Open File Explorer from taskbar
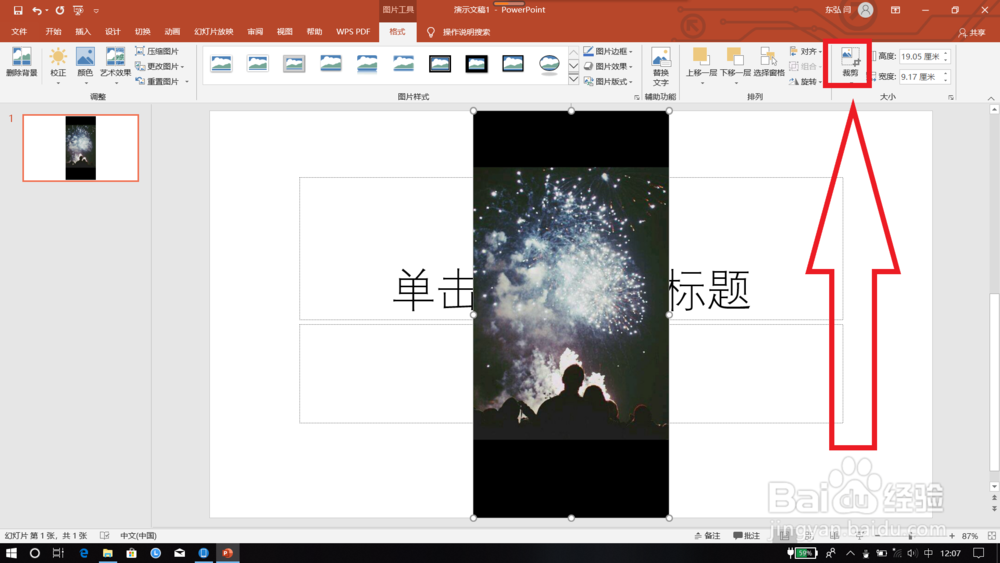 (107, 553)
